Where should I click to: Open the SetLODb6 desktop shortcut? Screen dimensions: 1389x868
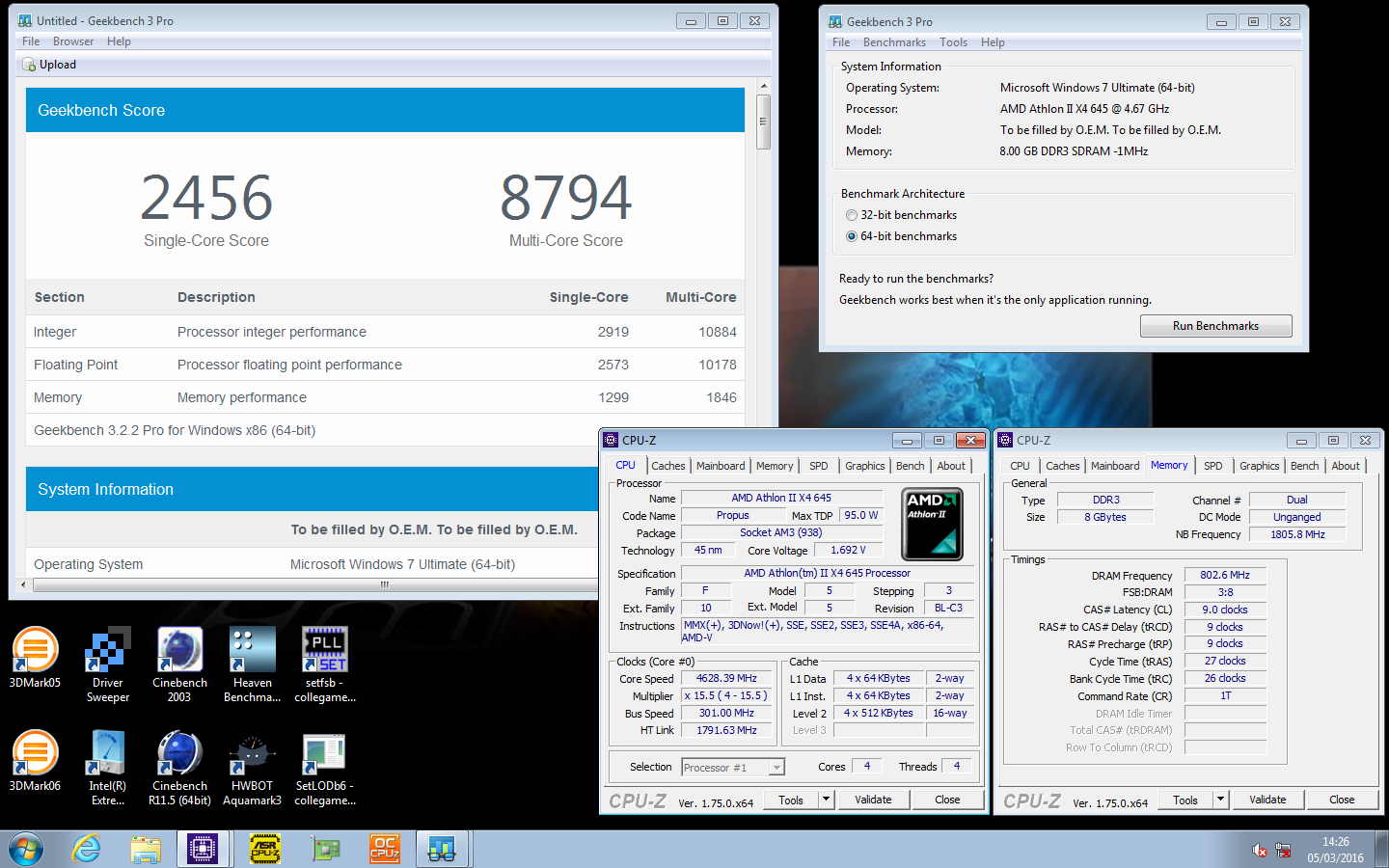tap(325, 768)
